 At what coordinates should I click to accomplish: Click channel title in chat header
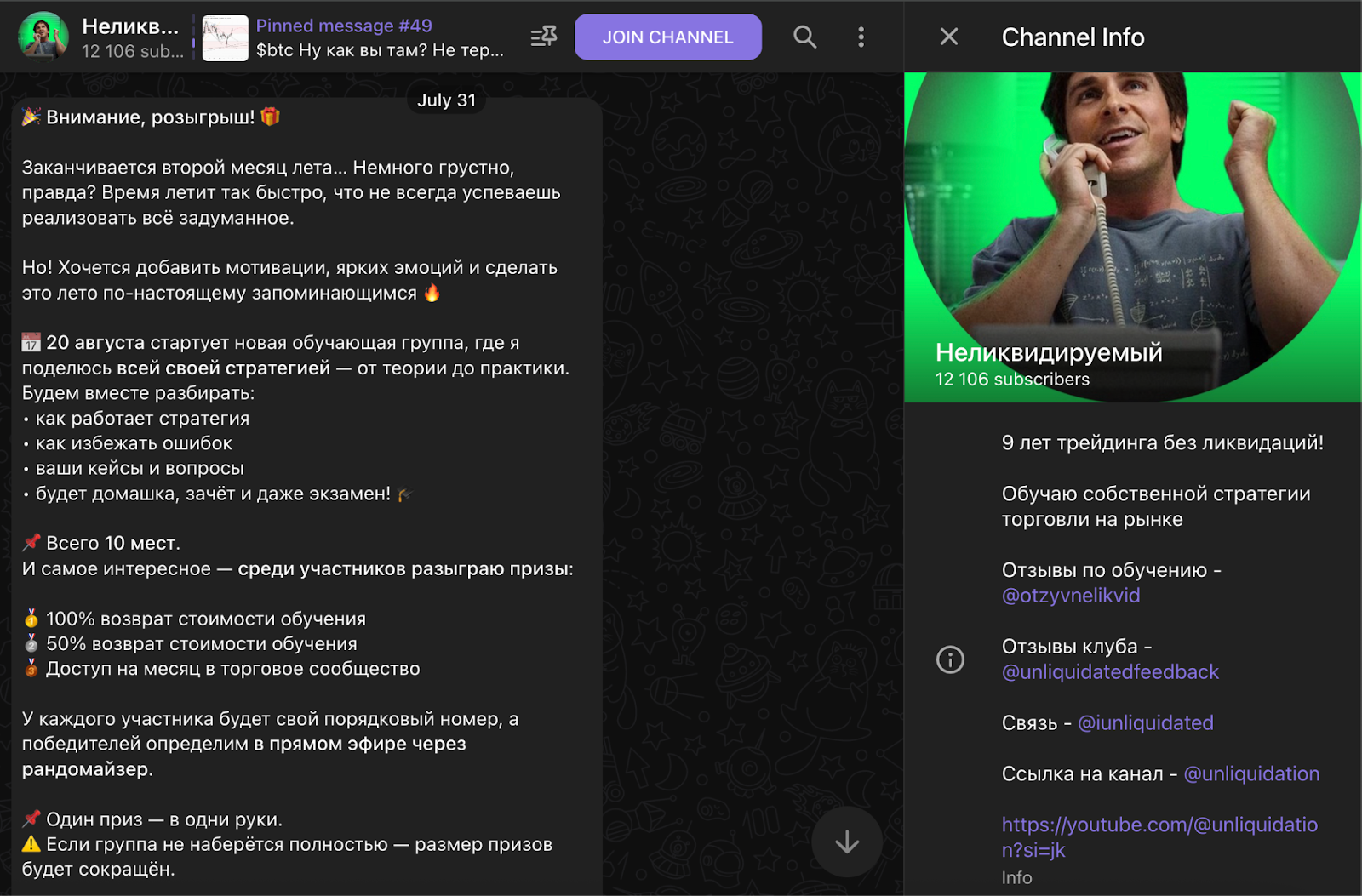click(x=130, y=26)
